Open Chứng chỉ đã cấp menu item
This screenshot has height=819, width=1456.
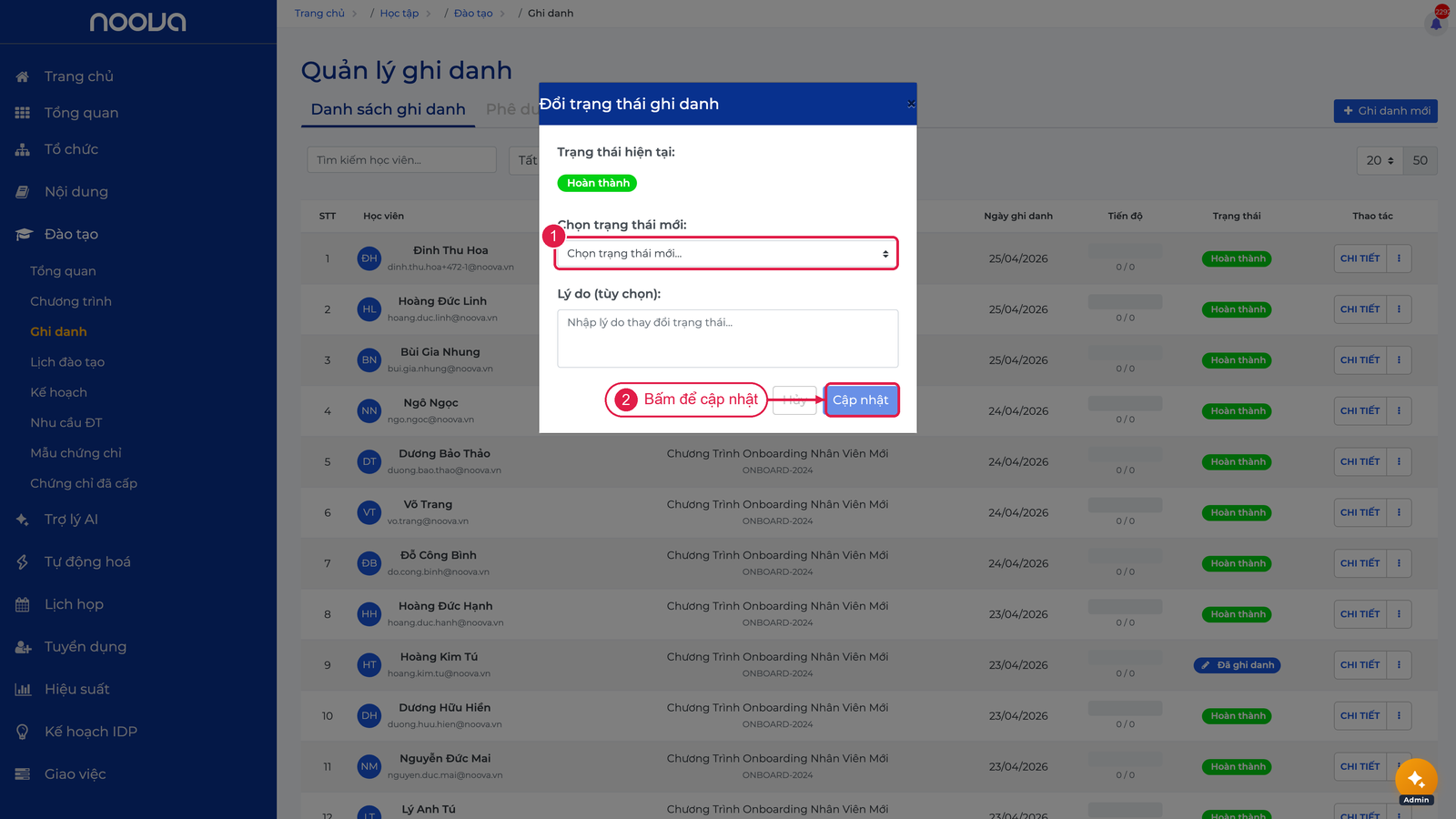(84, 483)
